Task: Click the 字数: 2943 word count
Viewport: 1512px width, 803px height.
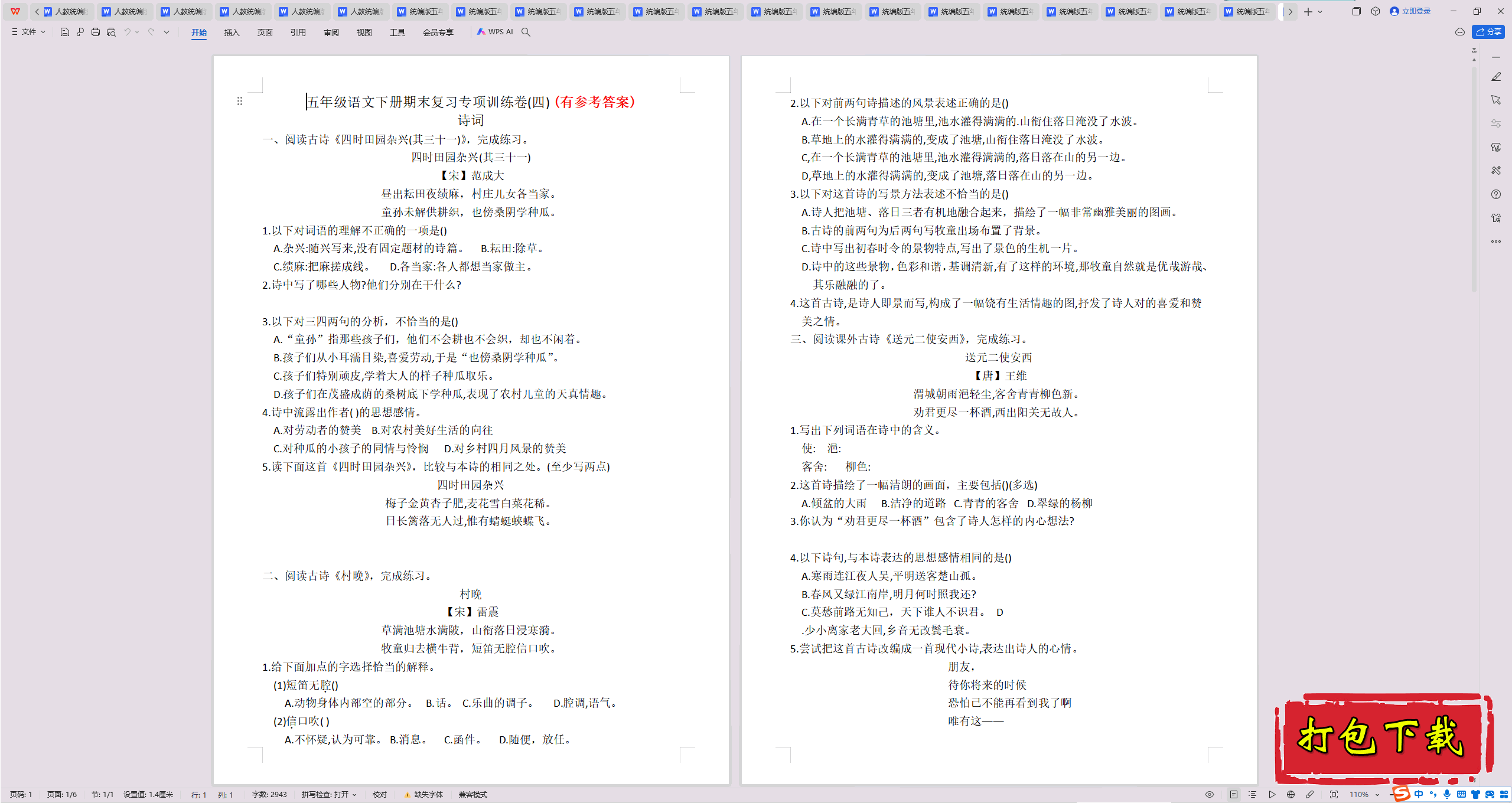Action: coord(269,795)
